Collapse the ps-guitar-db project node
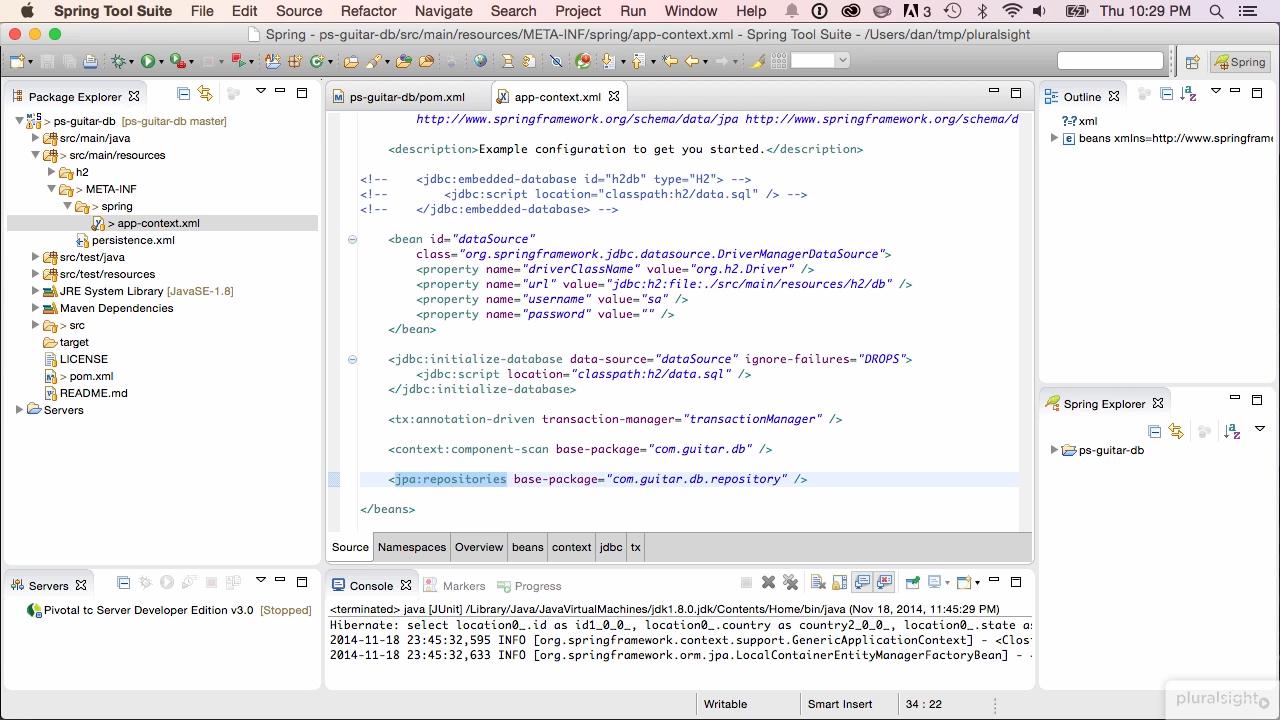The height and width of the screenshot is (720, 1280). (x=19, y=121)
